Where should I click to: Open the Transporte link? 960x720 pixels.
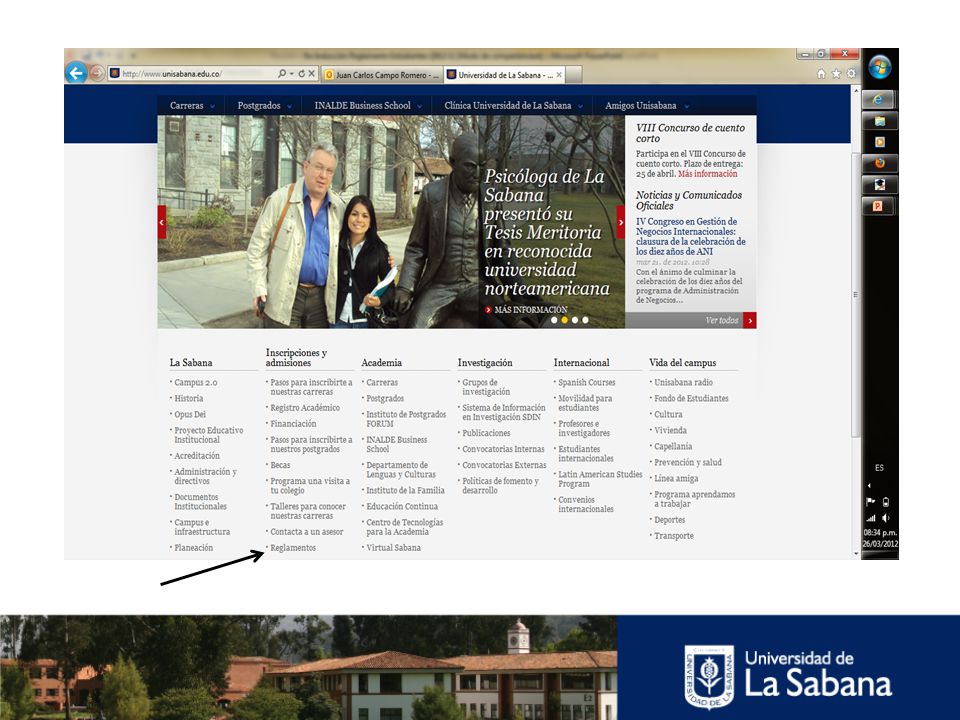point(674,536)
